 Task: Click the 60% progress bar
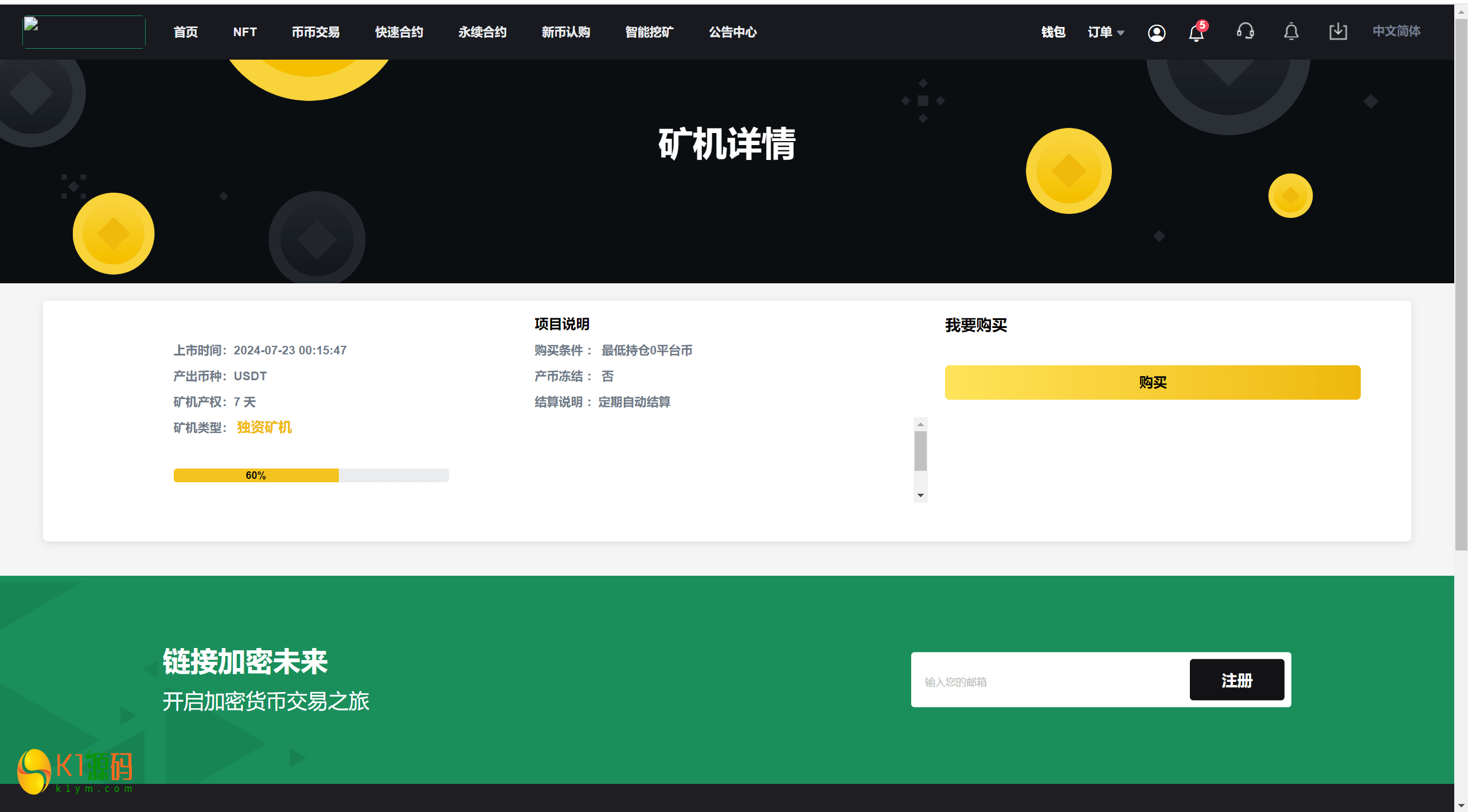(x=311, y=475)
